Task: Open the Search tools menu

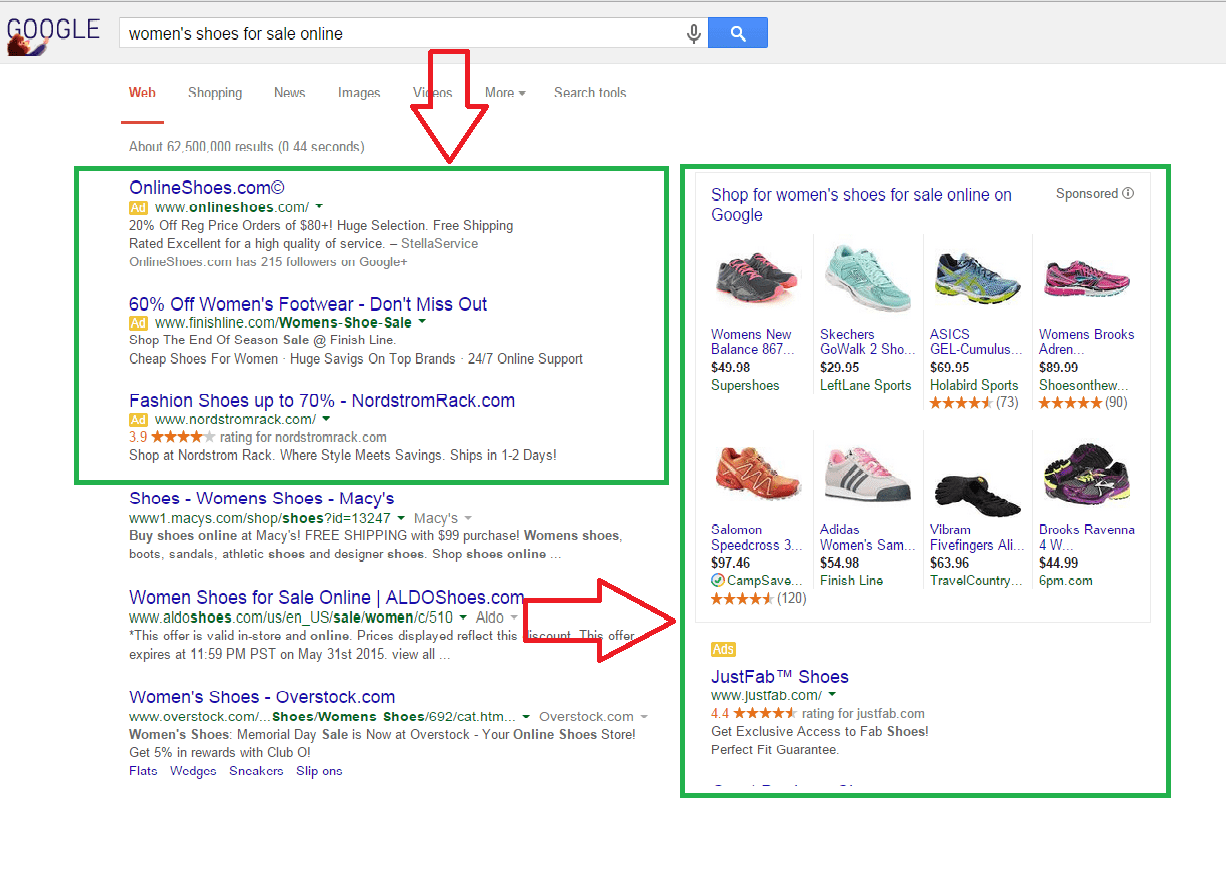Action: coord(590,93)
